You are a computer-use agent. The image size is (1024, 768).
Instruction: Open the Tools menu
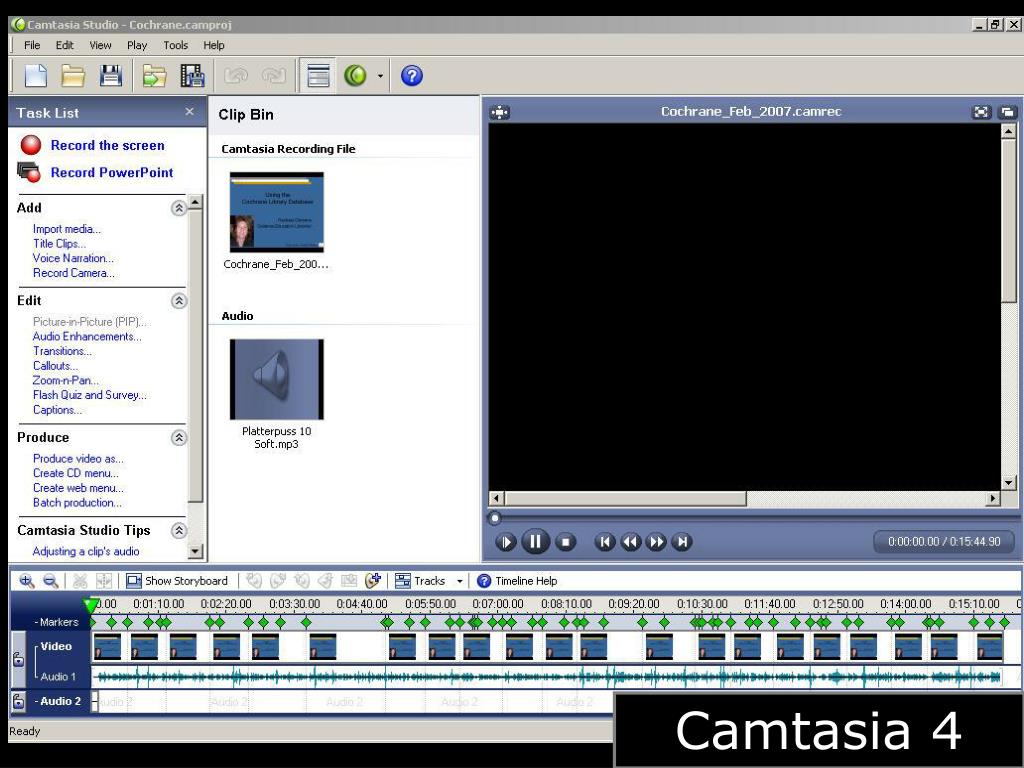pos(175,45)
